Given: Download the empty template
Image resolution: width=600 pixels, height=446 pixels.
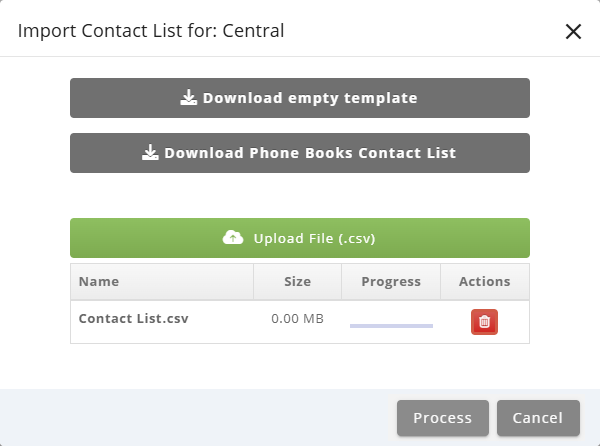Looking at the screenshot, I should (300, 98).
